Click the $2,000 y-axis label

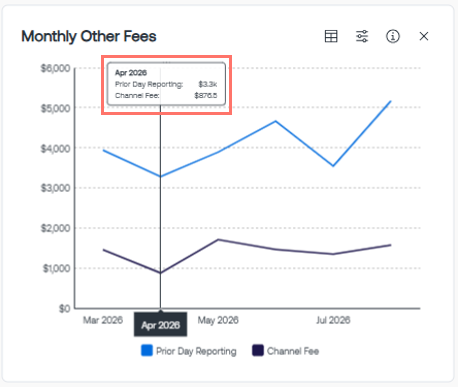click(x=55, y=228)
